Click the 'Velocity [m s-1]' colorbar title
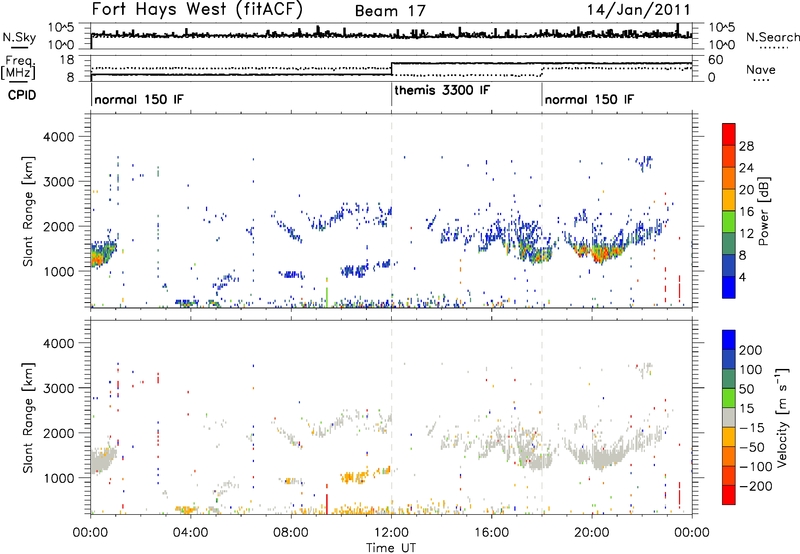 click(782, 417)
